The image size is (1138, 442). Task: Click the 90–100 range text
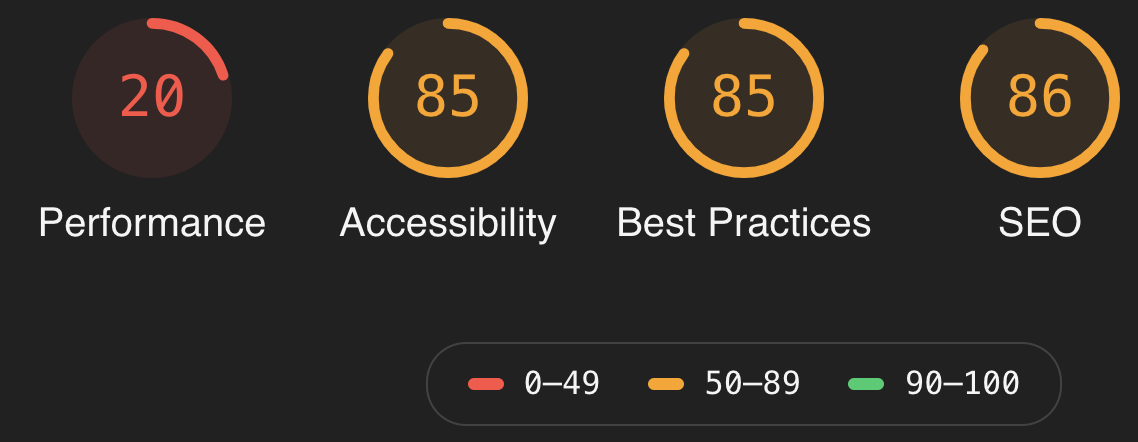(962, 383)
